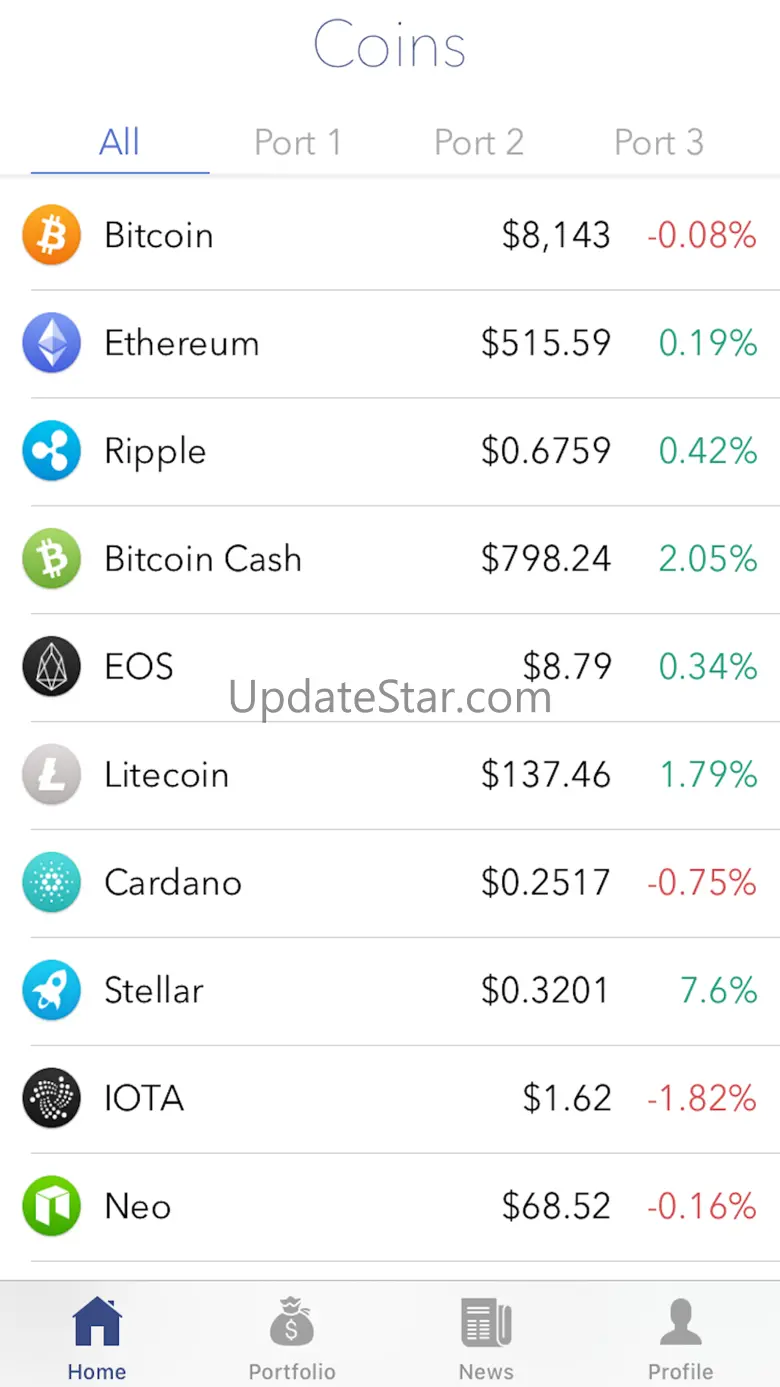Tap the silver Litecoin icon

coord(51,775)
